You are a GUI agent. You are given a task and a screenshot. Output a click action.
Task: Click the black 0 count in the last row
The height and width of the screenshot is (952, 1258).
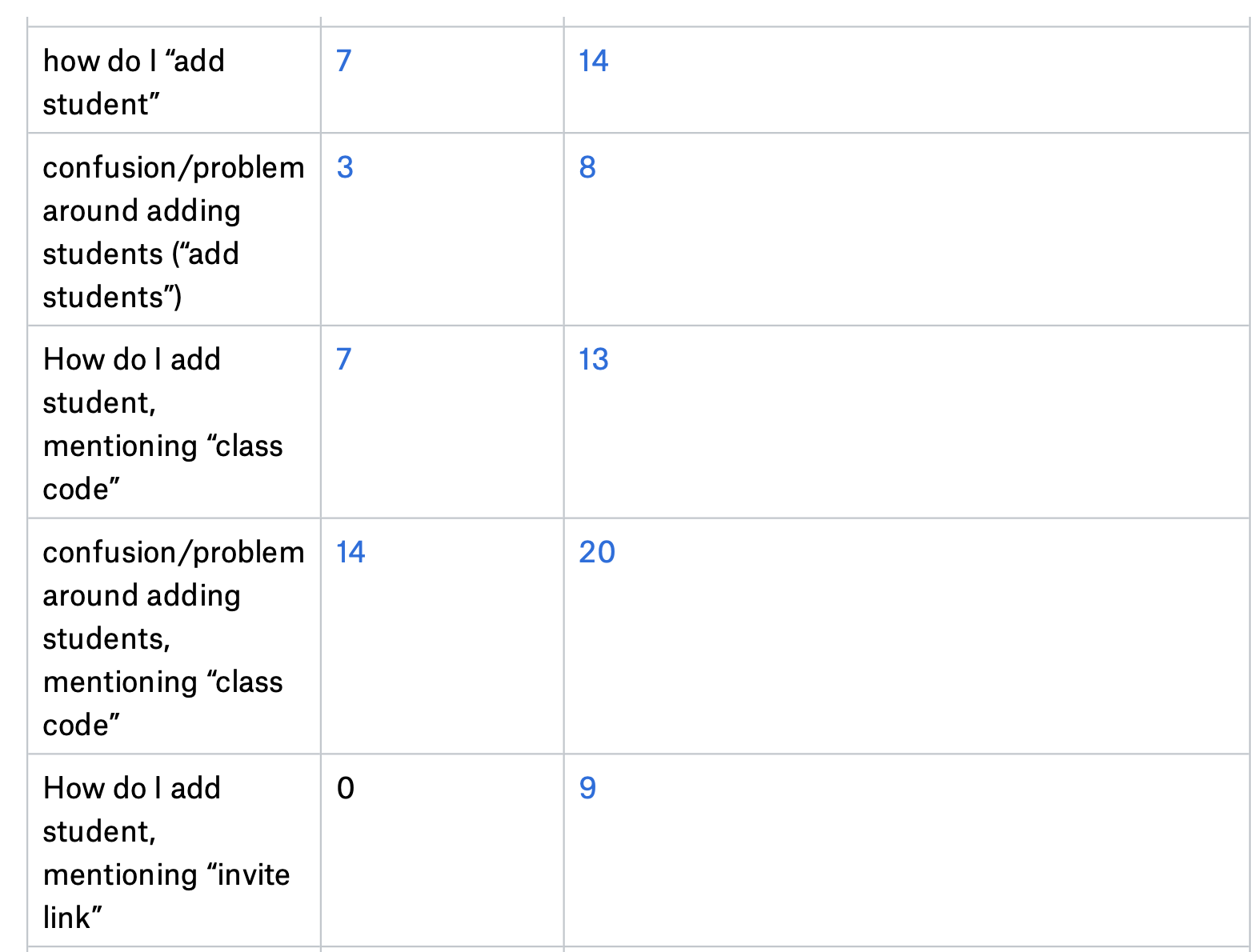click(345, 788)
